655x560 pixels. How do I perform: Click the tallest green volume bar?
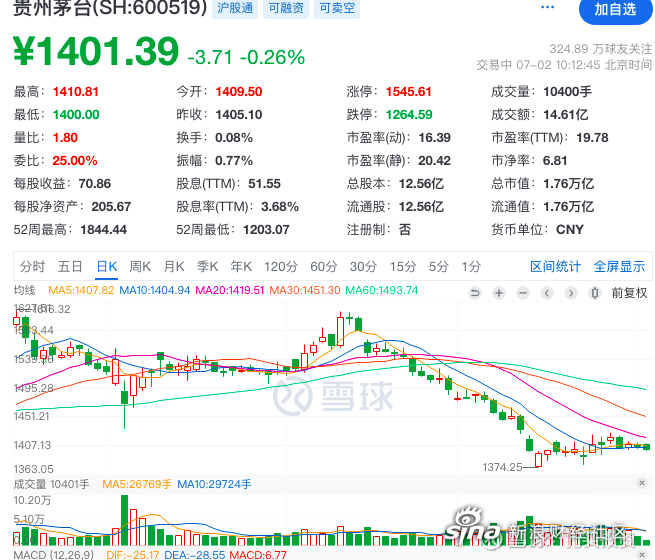[124, 520]
